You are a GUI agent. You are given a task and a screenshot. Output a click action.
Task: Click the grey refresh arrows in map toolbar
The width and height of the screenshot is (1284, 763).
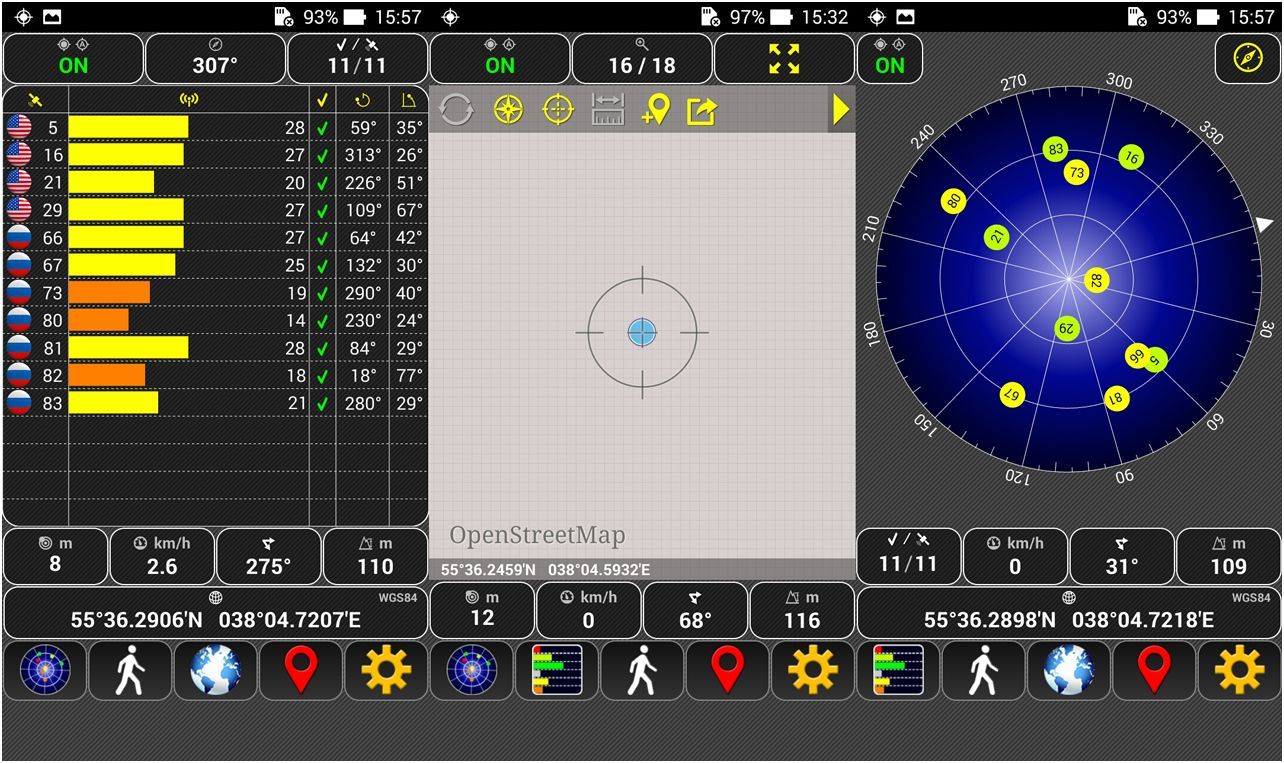point(456,109)
